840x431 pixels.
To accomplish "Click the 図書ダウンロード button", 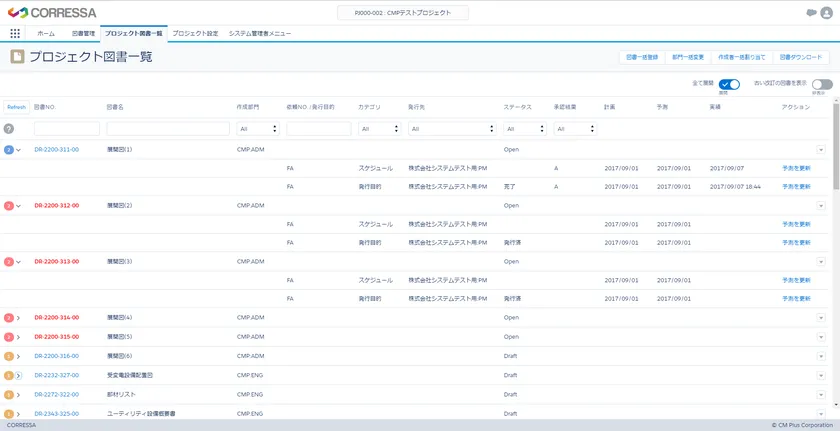I will tap(801, 57).
